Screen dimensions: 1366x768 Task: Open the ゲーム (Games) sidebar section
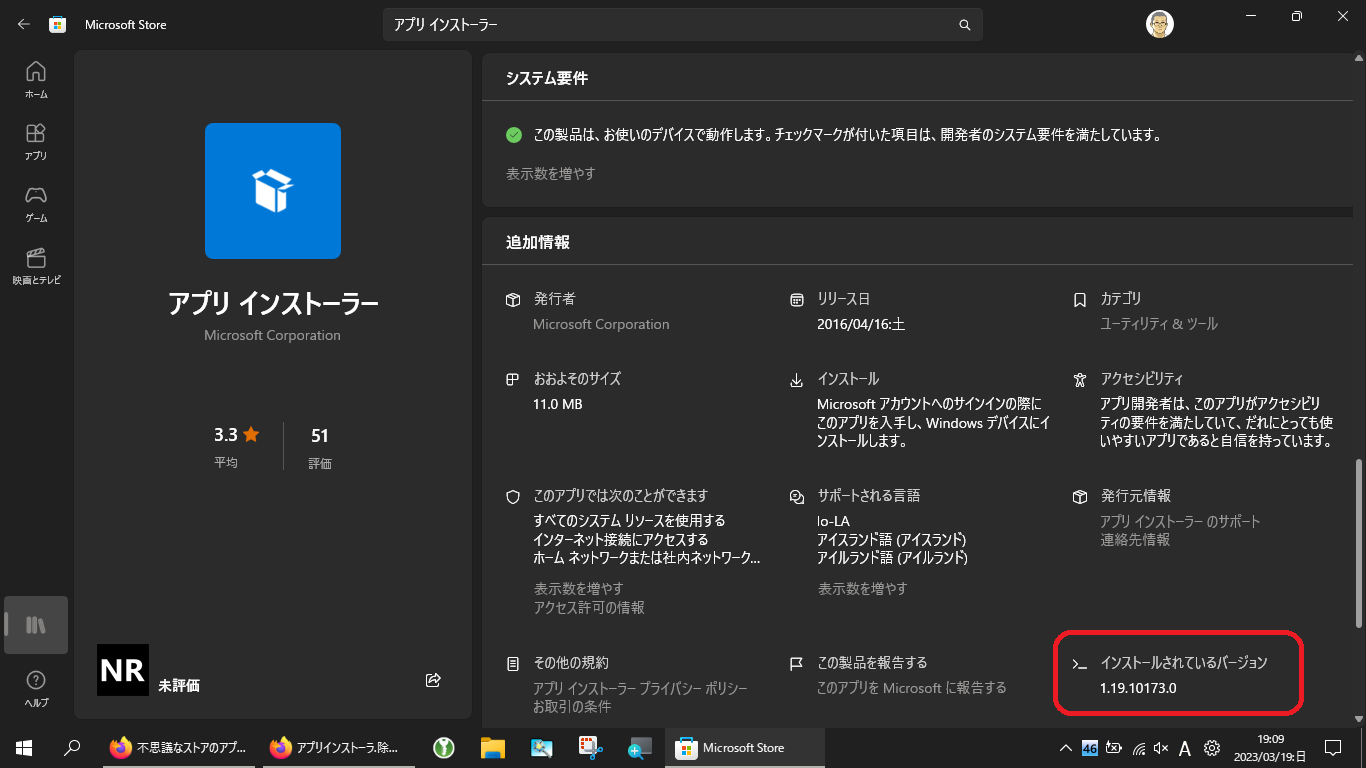[x=36, y=203]
